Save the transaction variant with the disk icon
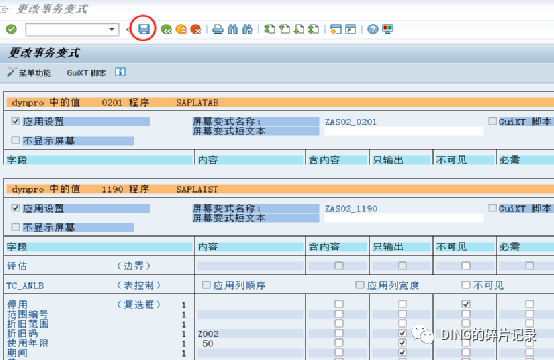This screenshot has width=554, height=360. 143,29
